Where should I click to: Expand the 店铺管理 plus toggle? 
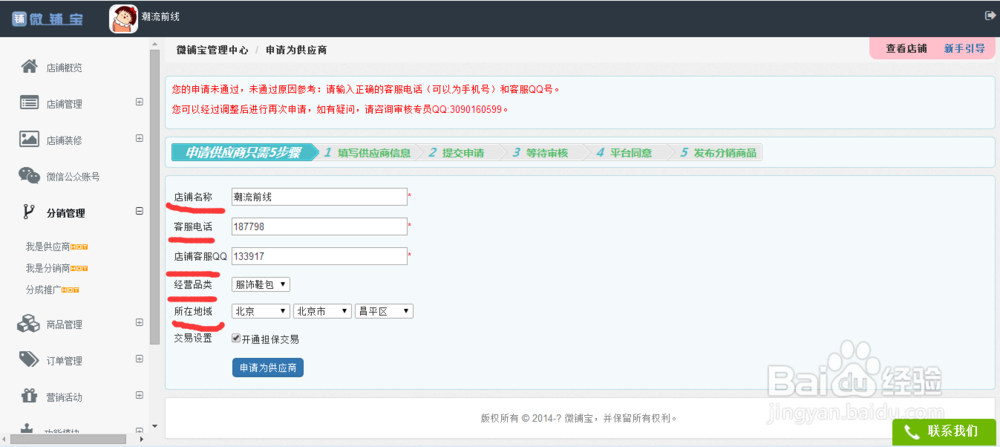click(x=139, y=101)
